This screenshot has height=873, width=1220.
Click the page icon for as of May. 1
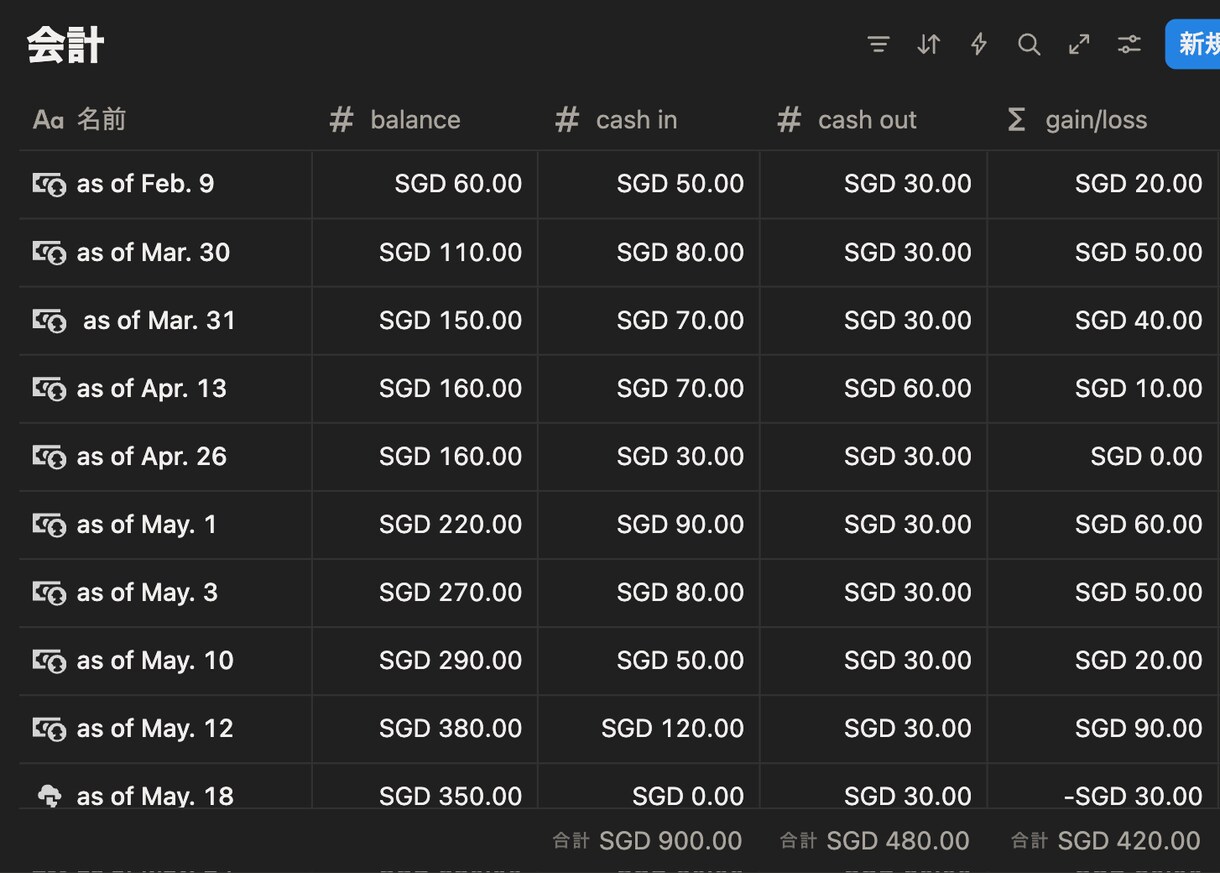49,524
